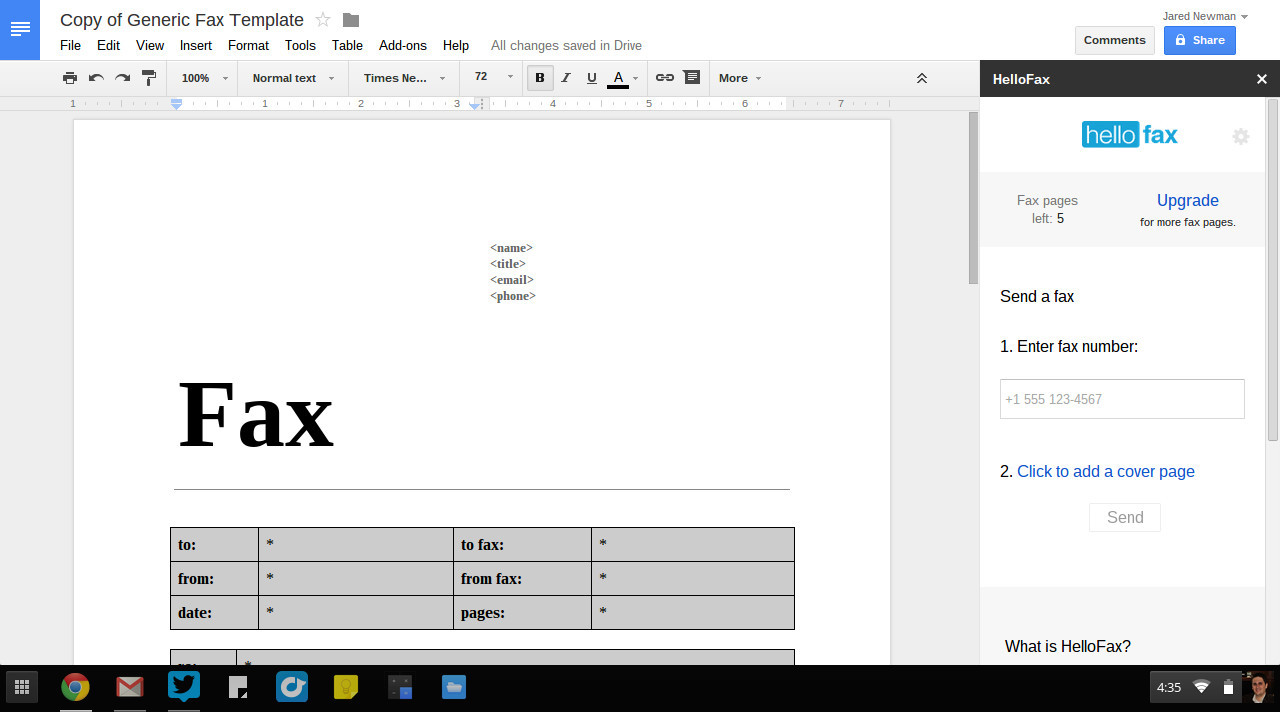1280x712 pixels.
Task: Toggle bold formatting
Action: [540, 78]
